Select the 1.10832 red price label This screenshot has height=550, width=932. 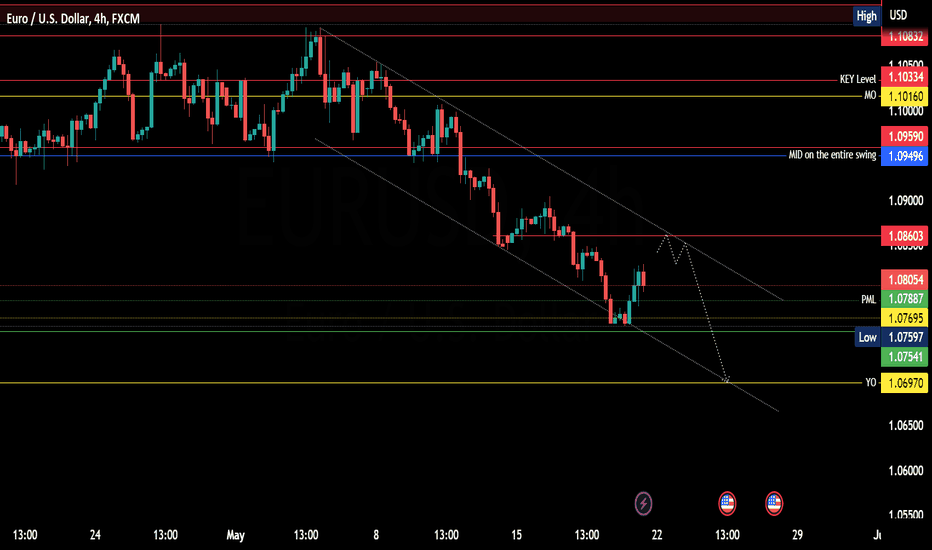click(x=904, y=36)
